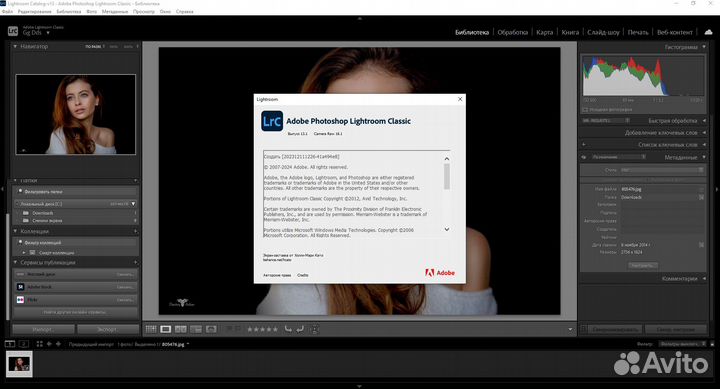
Task: Select the Survey view icon in toolbar
Action: [x=196, y=329]
